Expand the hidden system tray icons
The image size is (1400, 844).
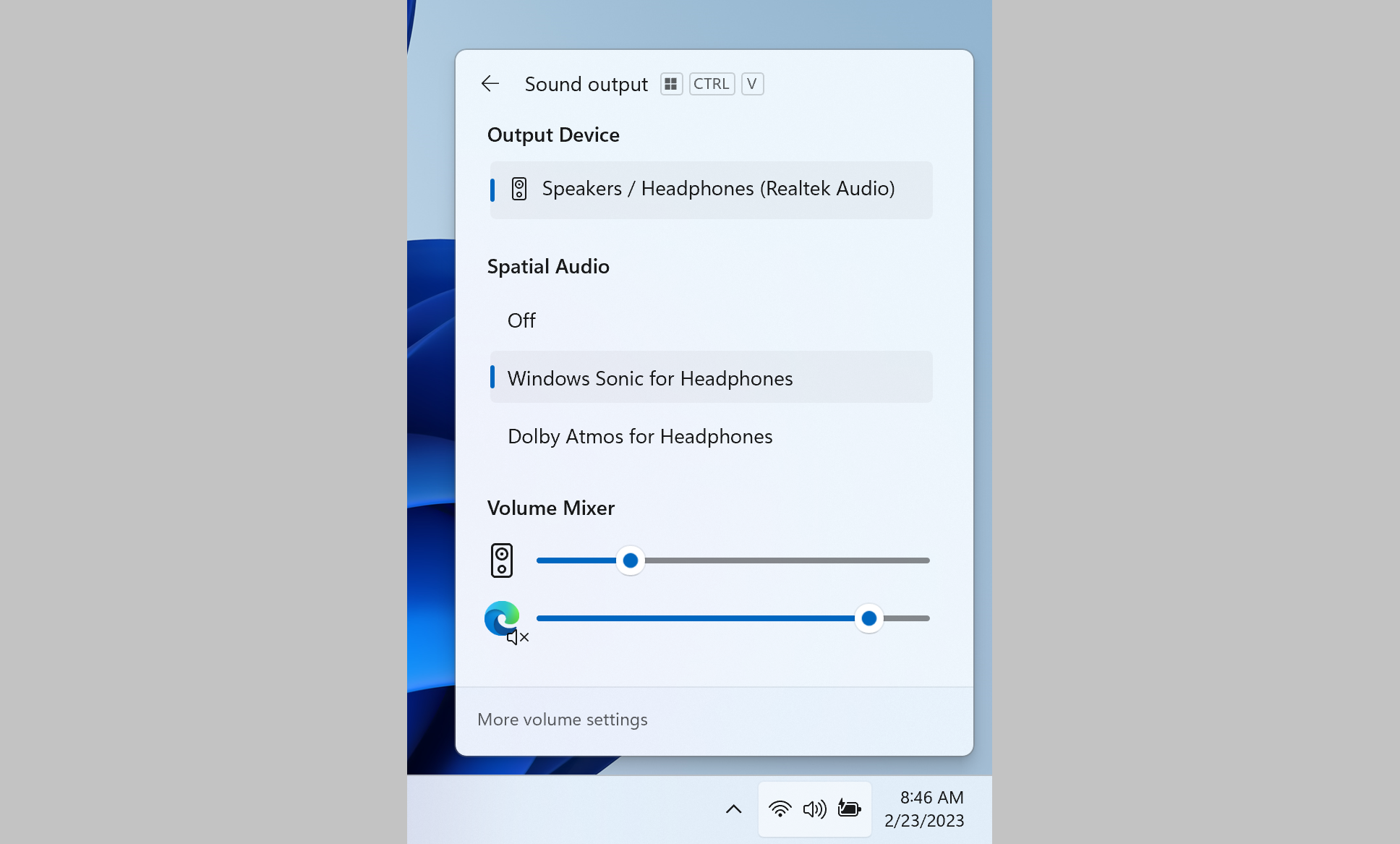point(733,809)
